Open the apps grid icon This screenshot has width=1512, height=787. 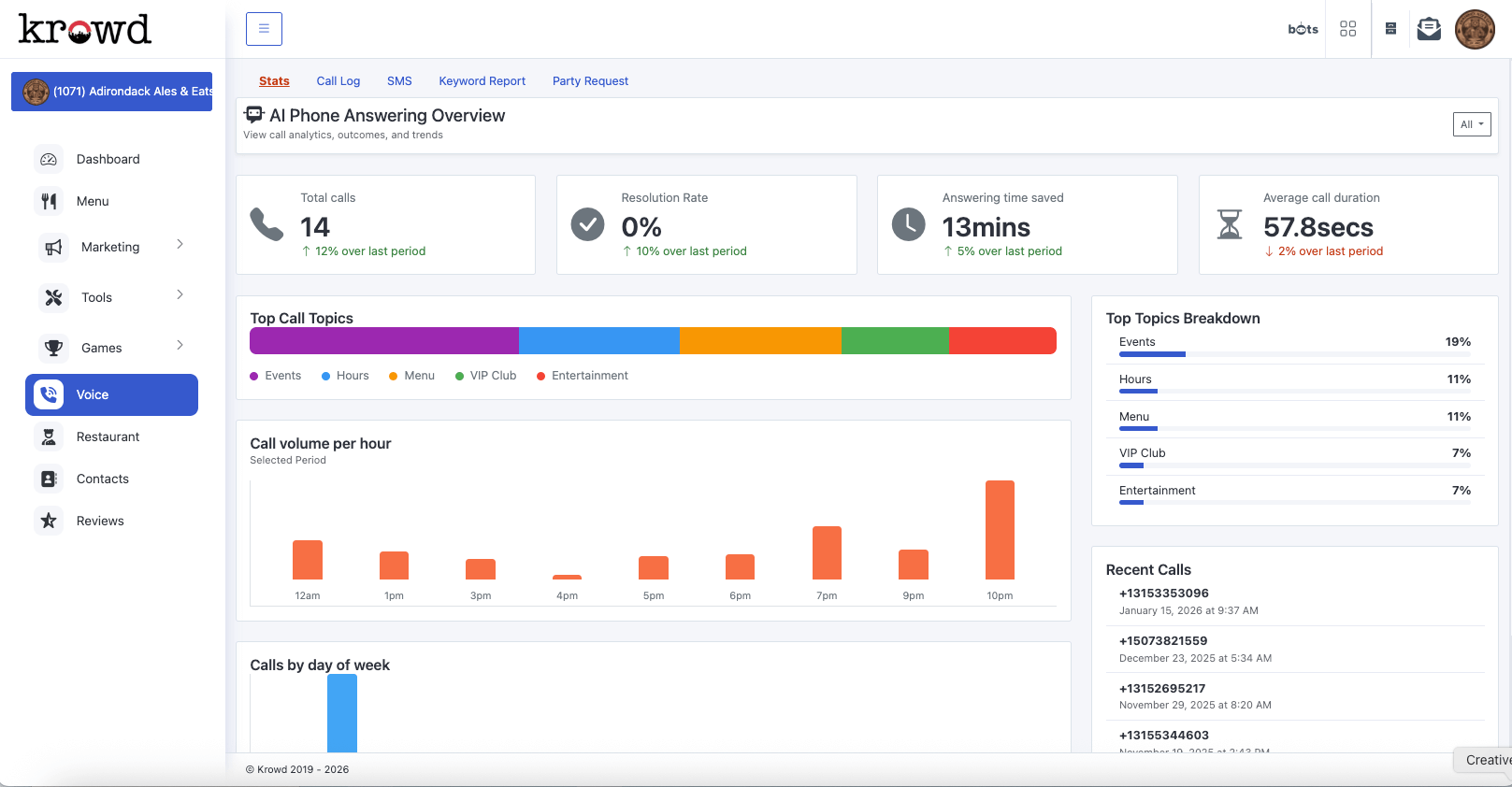pos(1347,29)
